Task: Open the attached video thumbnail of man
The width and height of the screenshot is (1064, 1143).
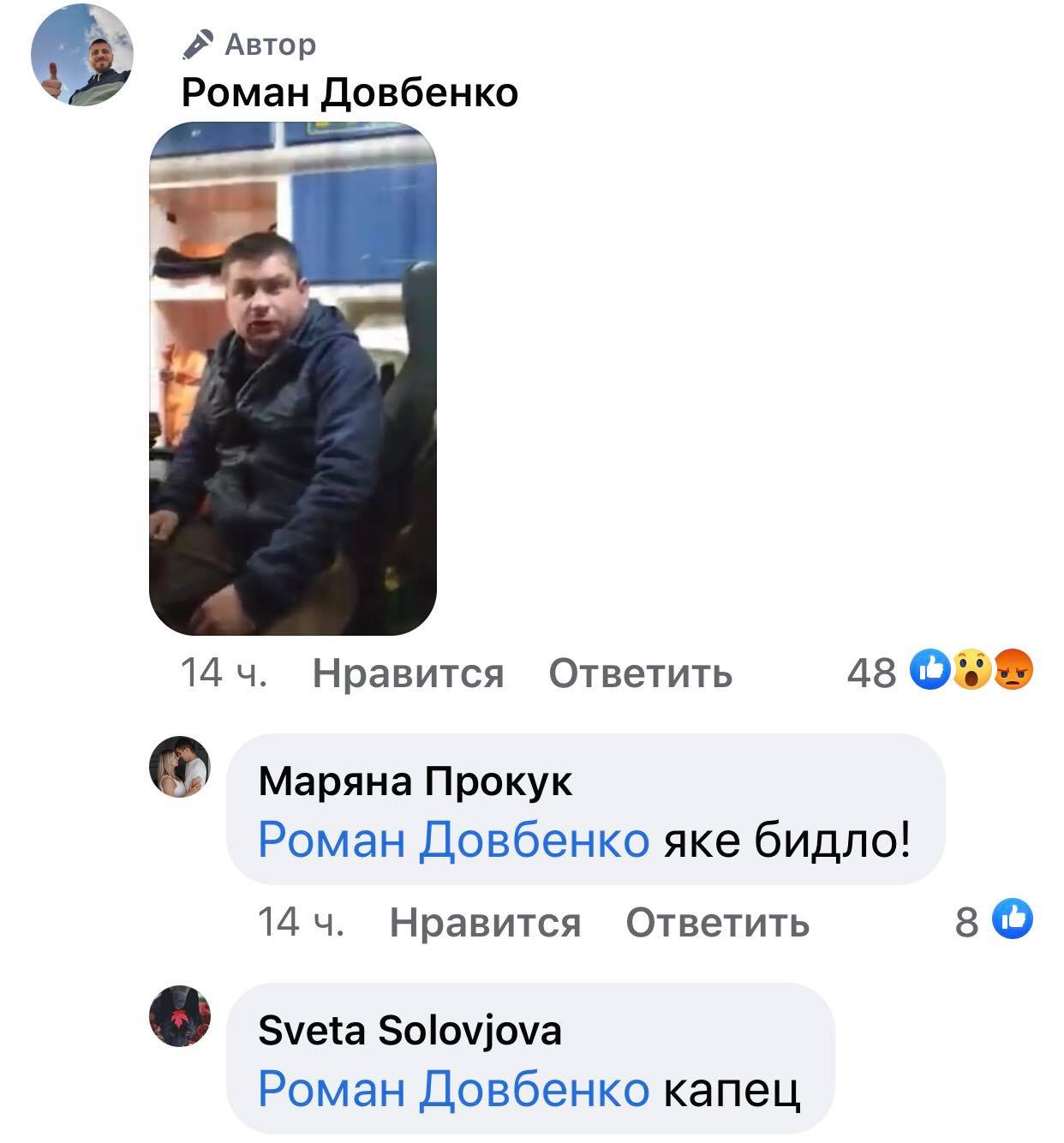Action: [293, 379]
